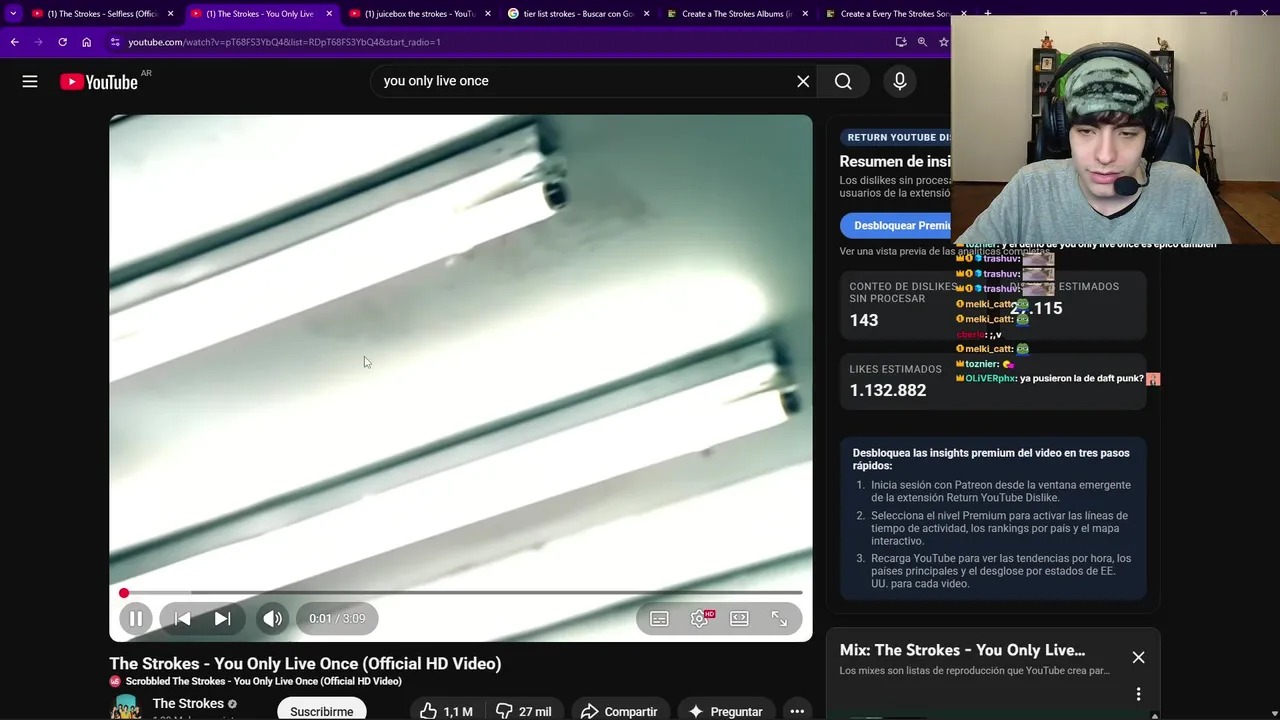The width and height of the screenshot is (1280, 720).
Task: Close the Selfless browser tab
Action: 170,14
